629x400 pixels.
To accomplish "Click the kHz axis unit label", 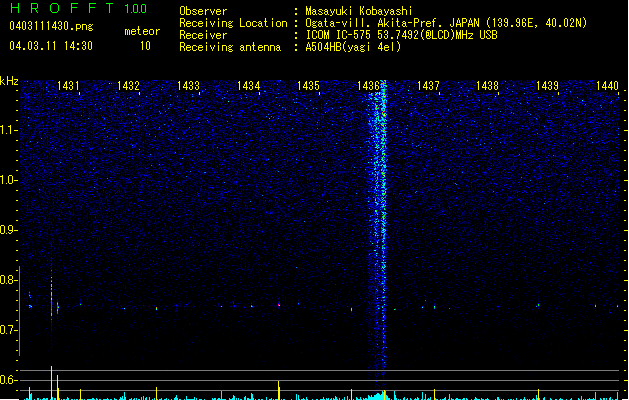I will [x=9, y=81].
